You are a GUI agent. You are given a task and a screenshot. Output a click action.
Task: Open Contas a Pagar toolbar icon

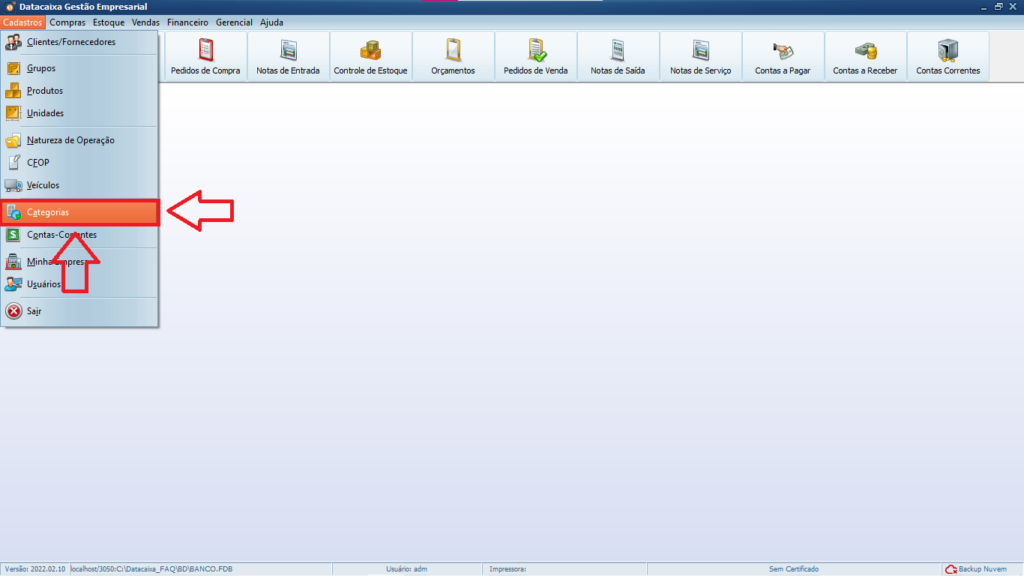pos(782,57)
